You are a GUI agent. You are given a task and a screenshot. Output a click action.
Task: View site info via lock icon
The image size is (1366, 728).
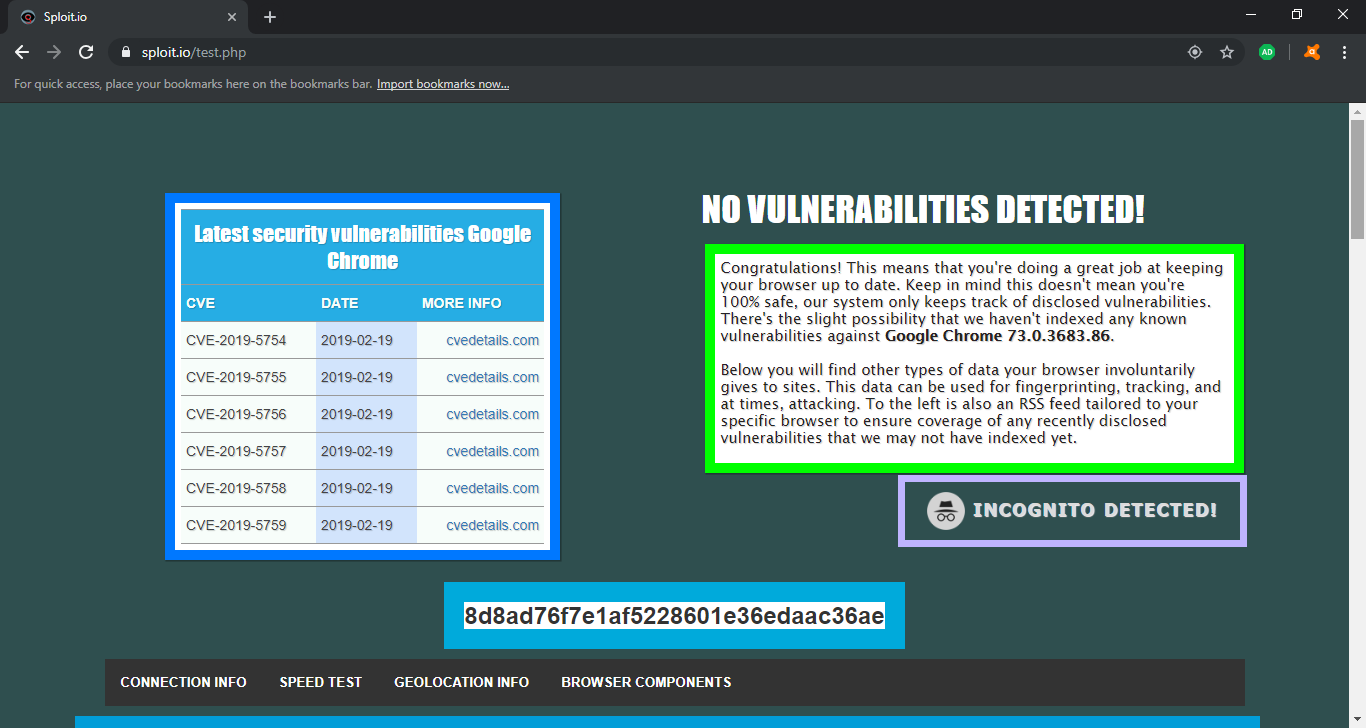pos(126,52)
